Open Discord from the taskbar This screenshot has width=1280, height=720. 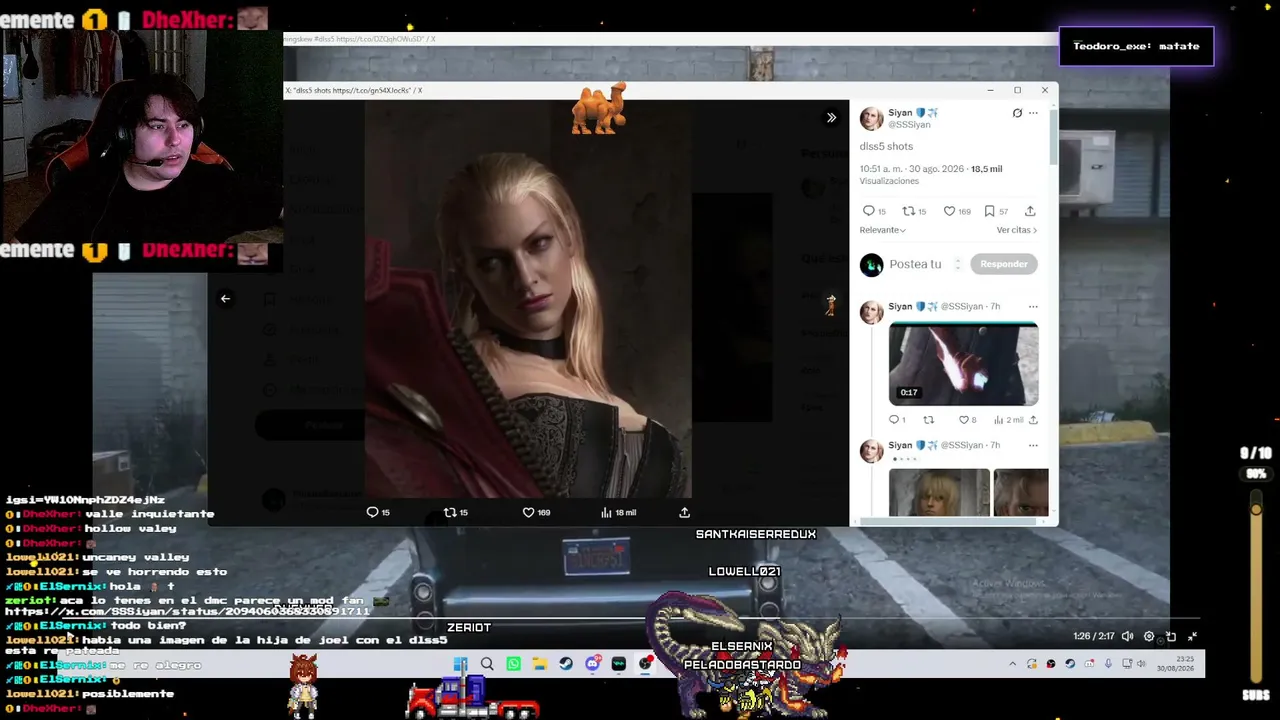coord(593,664)
